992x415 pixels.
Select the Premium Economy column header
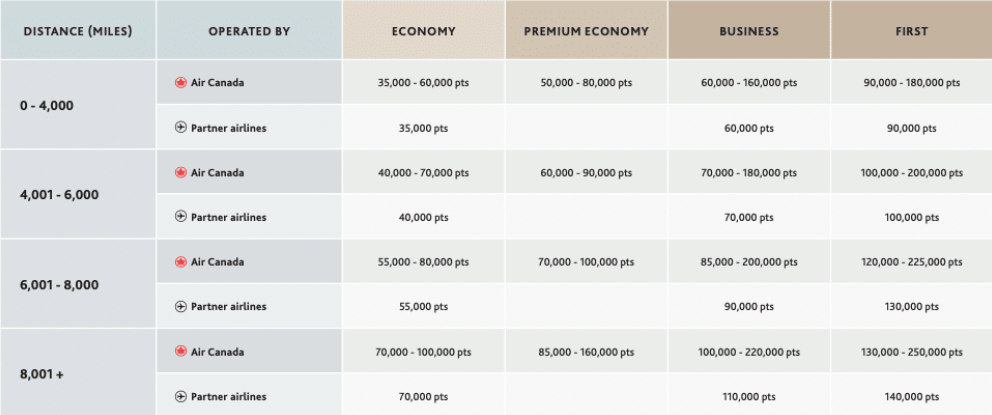pyautogui.click(x=586, y=31)
